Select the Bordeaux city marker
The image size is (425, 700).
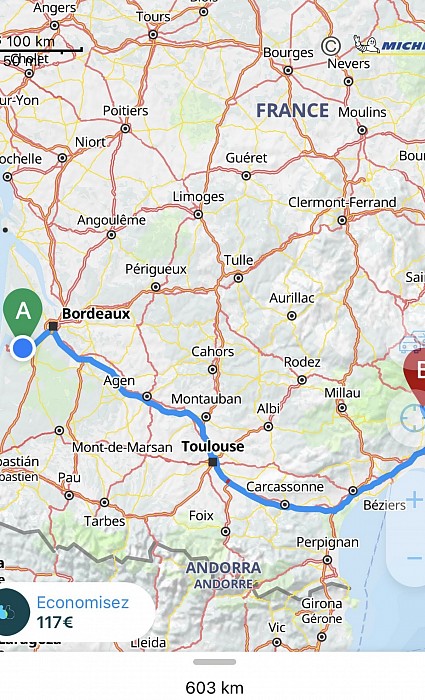point(53,326)
